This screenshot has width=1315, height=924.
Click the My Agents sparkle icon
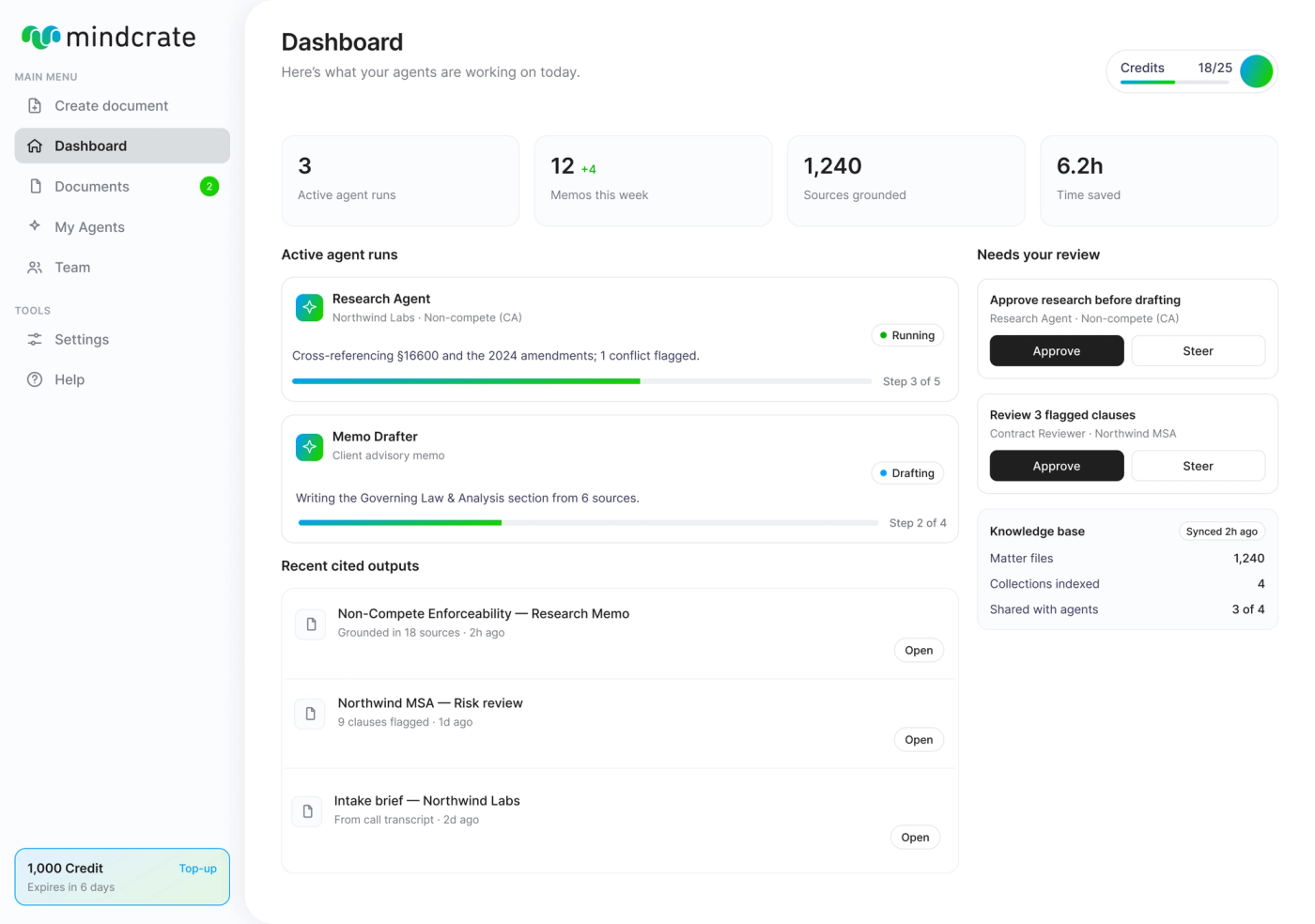(35, 225)
